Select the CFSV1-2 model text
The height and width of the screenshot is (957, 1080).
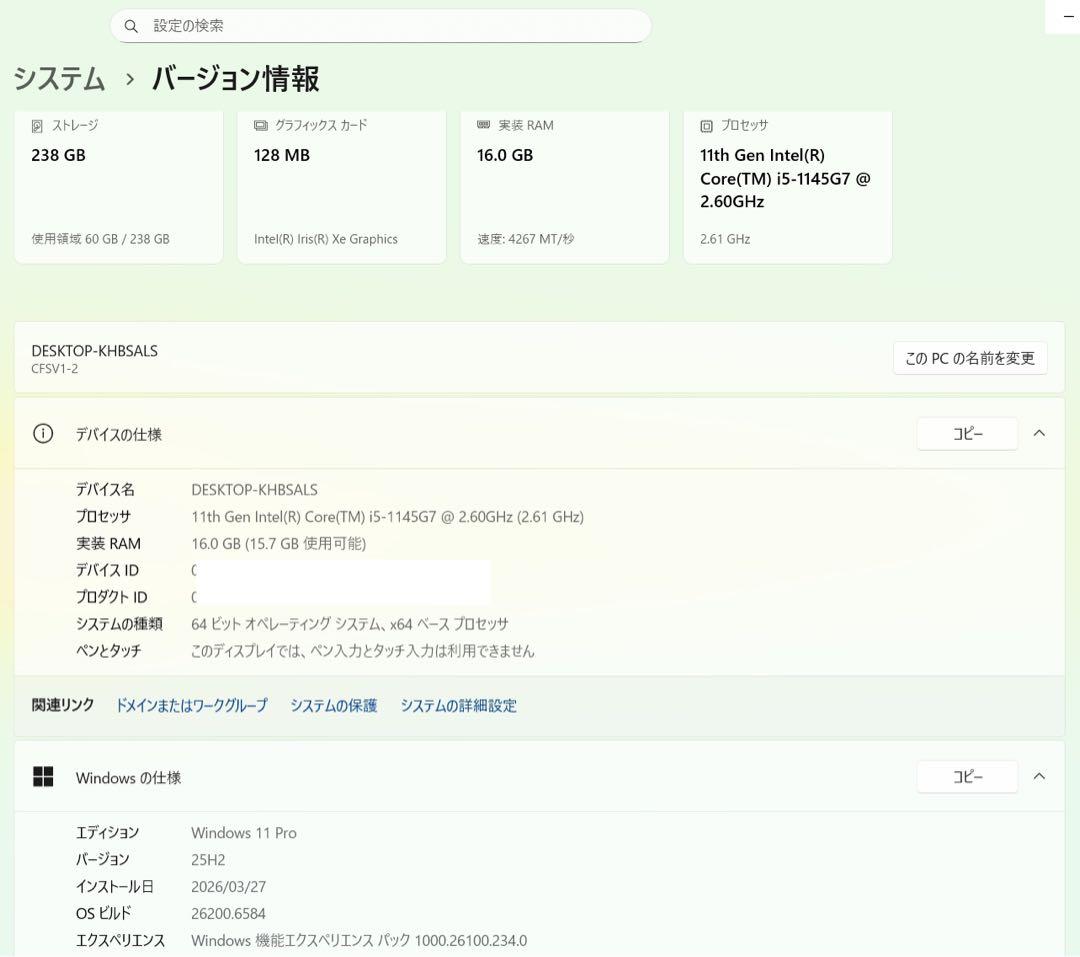coord(54,369)
